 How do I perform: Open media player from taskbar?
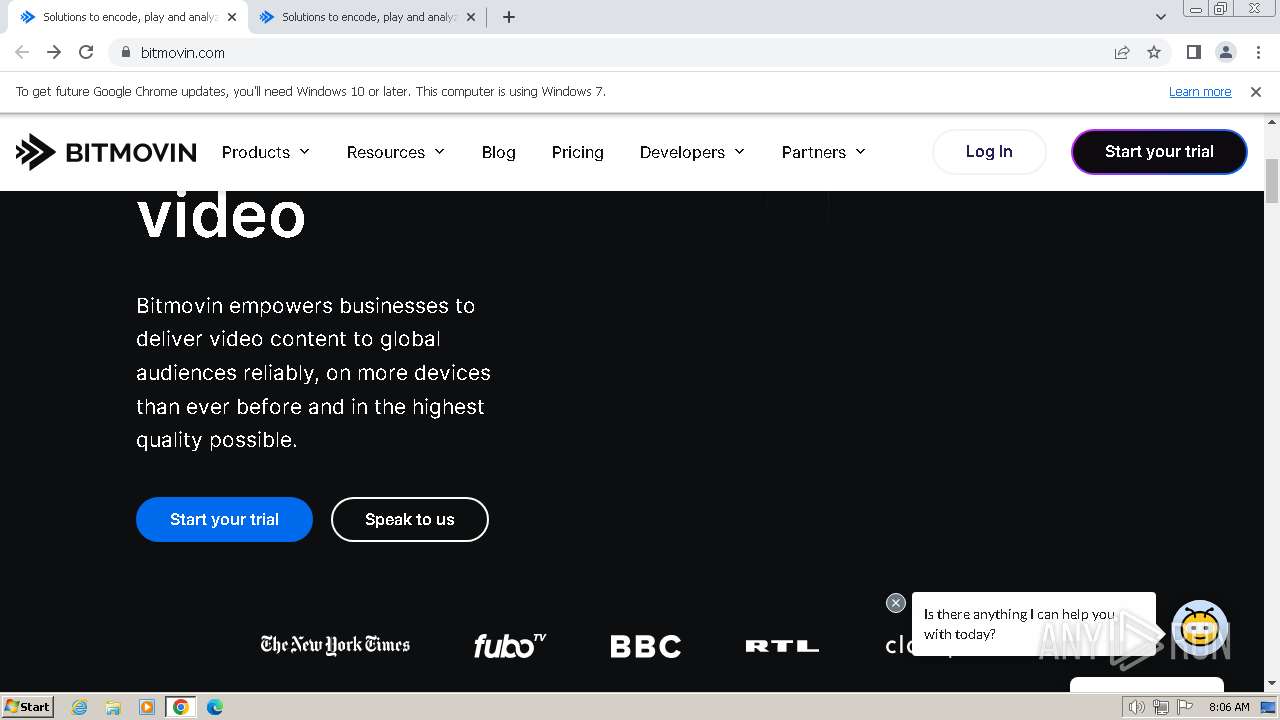(x=147, y=707)
